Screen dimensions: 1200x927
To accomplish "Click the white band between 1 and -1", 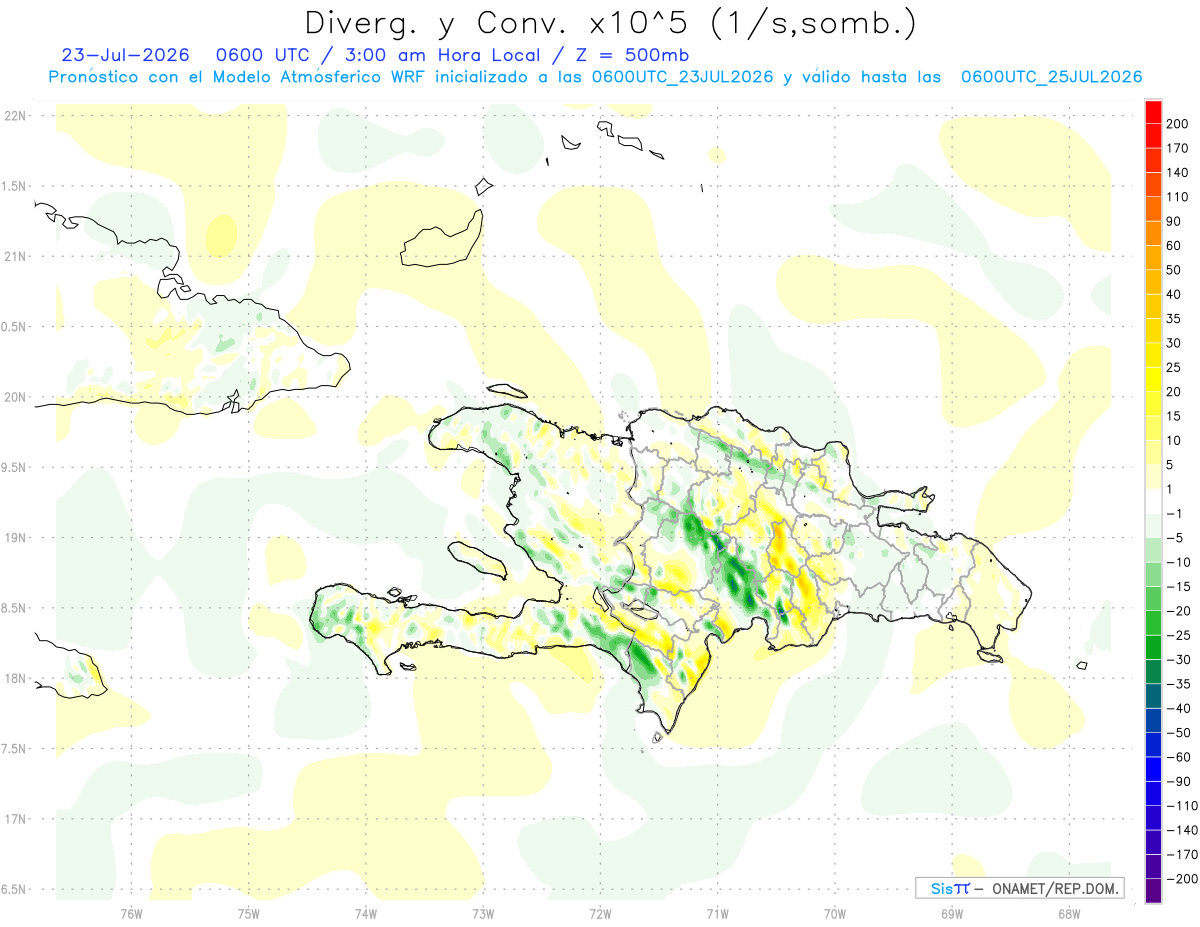I will tap(1153, 502).
